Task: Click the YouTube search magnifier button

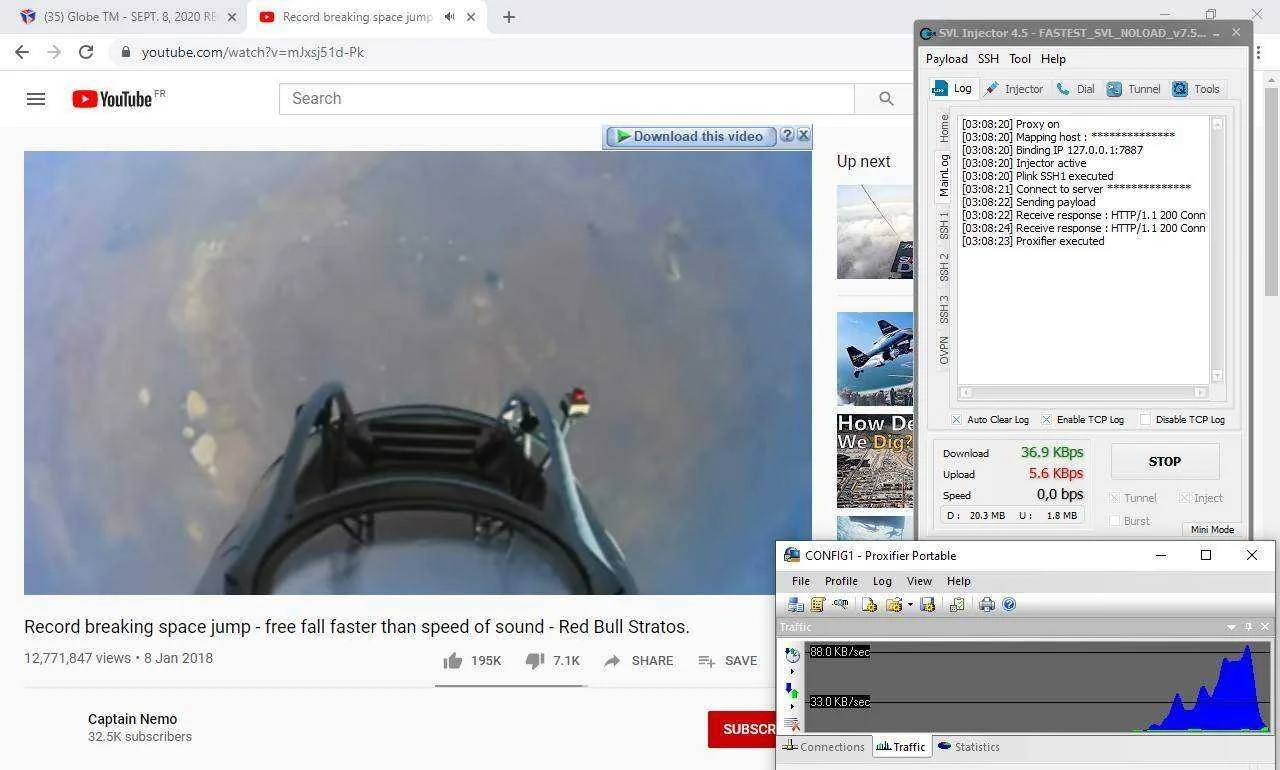Action: pyautogui.click(x=886, y=98)
